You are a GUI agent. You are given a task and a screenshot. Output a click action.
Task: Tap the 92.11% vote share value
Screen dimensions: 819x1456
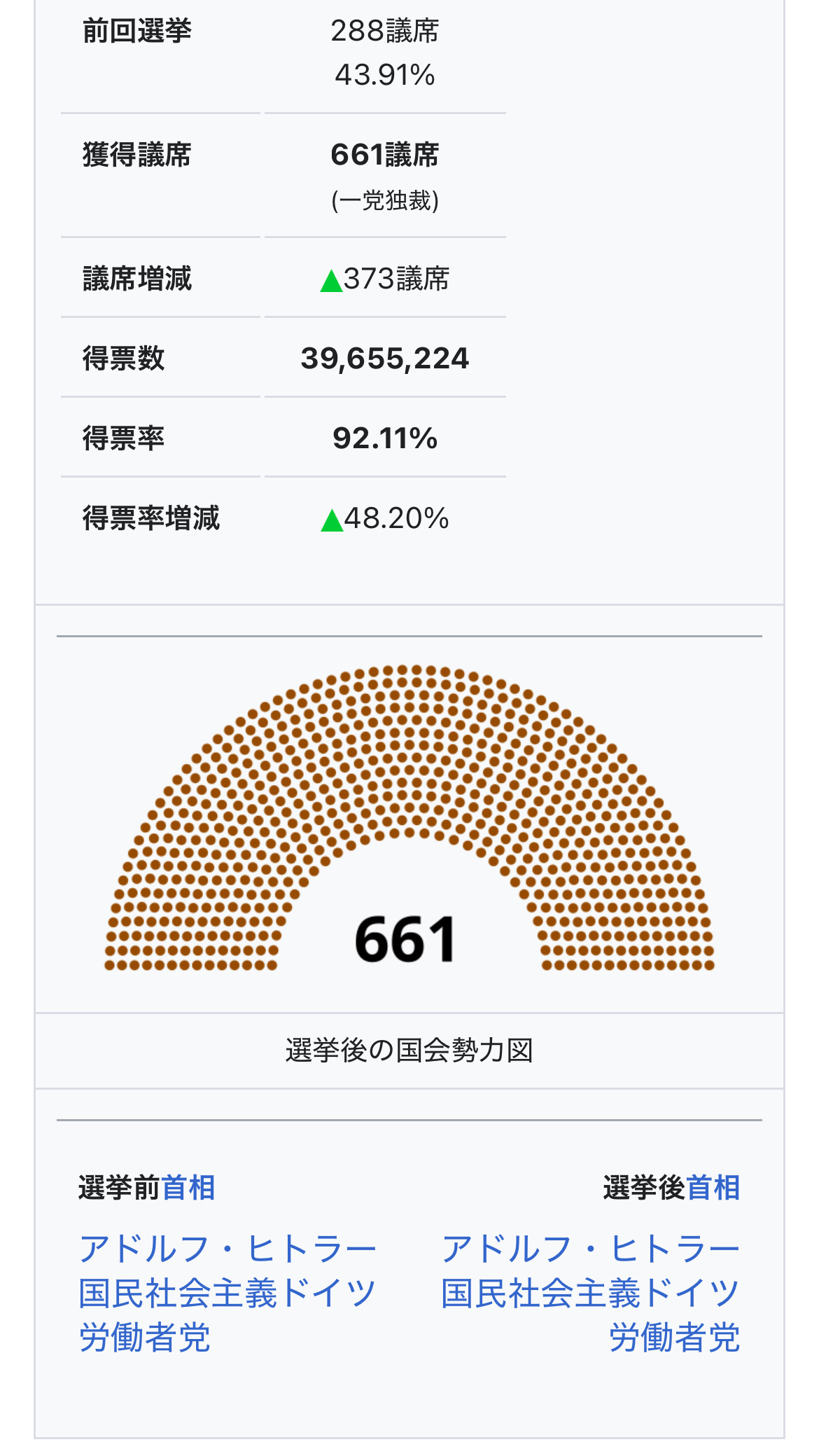click(384, 438)
